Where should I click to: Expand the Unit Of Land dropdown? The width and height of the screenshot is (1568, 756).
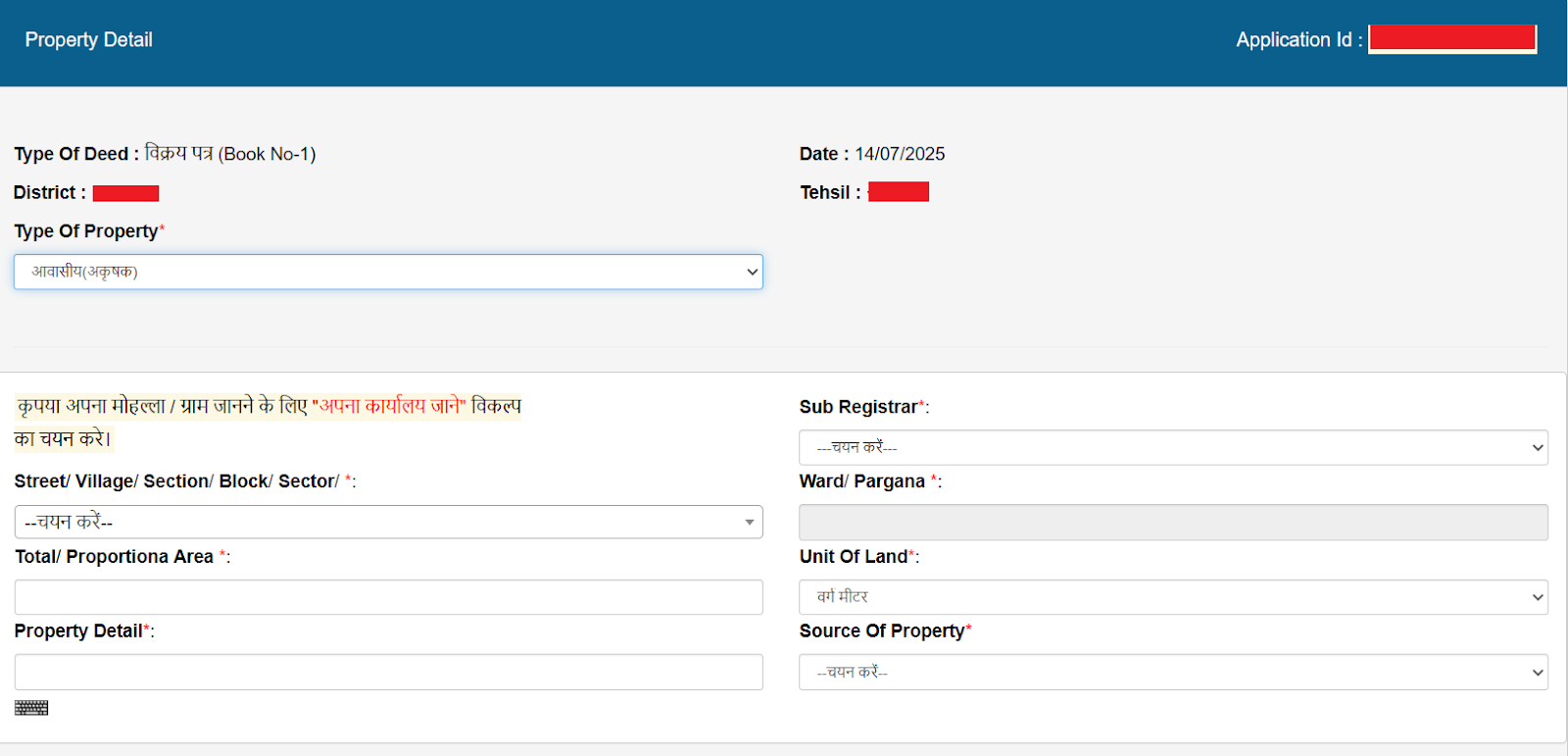click(x=1173, y=597)
